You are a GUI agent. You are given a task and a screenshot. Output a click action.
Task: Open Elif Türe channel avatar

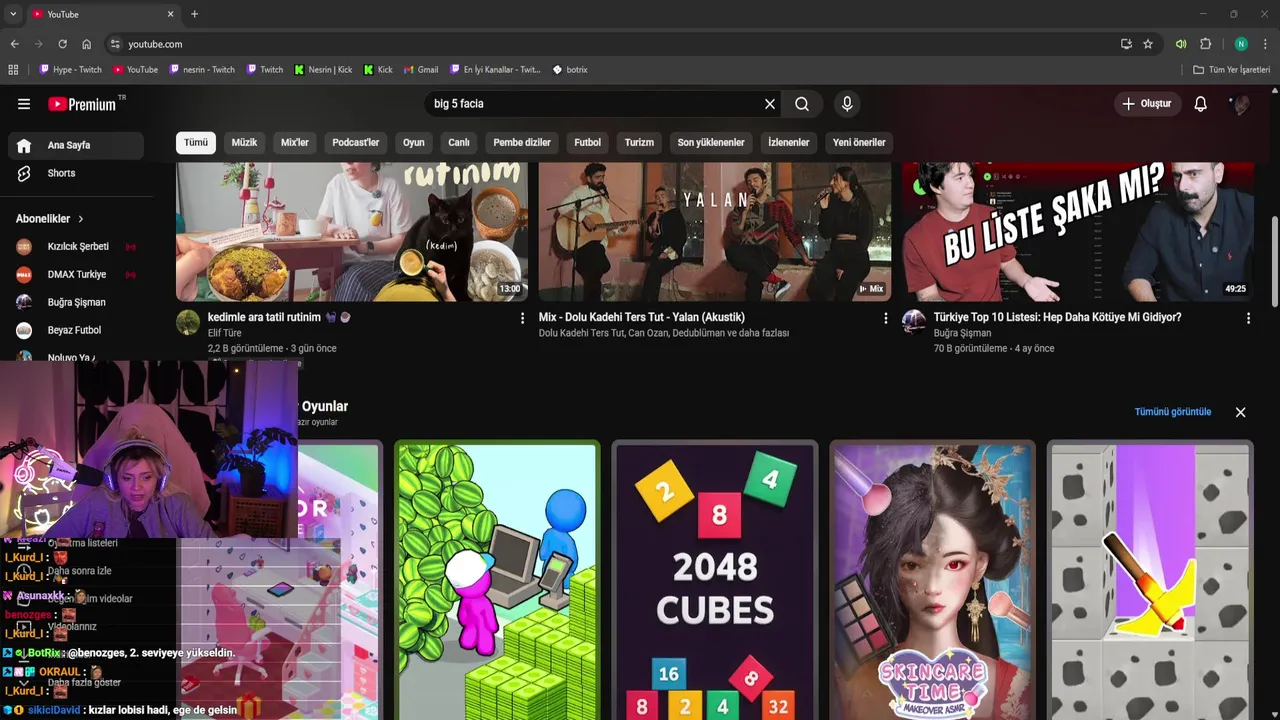coord(188,322)
